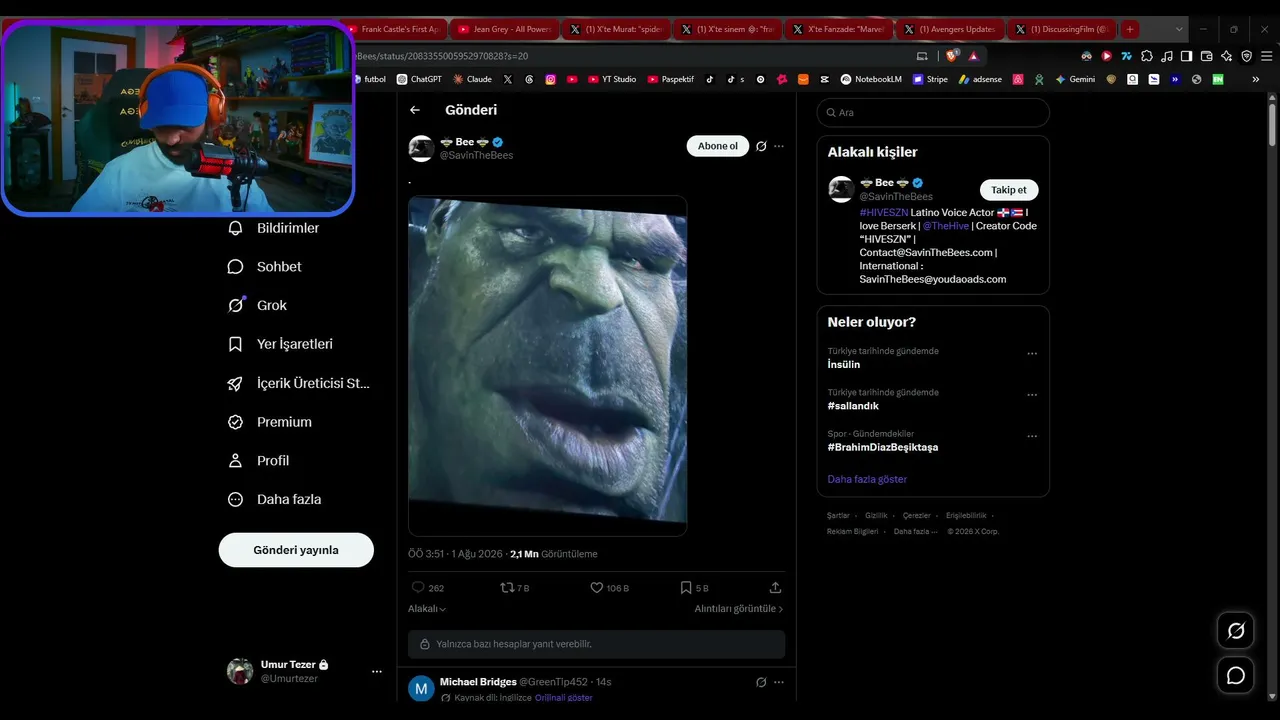The width and height of the screenshot is (1280, 720).
Task: Open Daha fazla menu in sidebar
Action: click(x=275, y=499)
